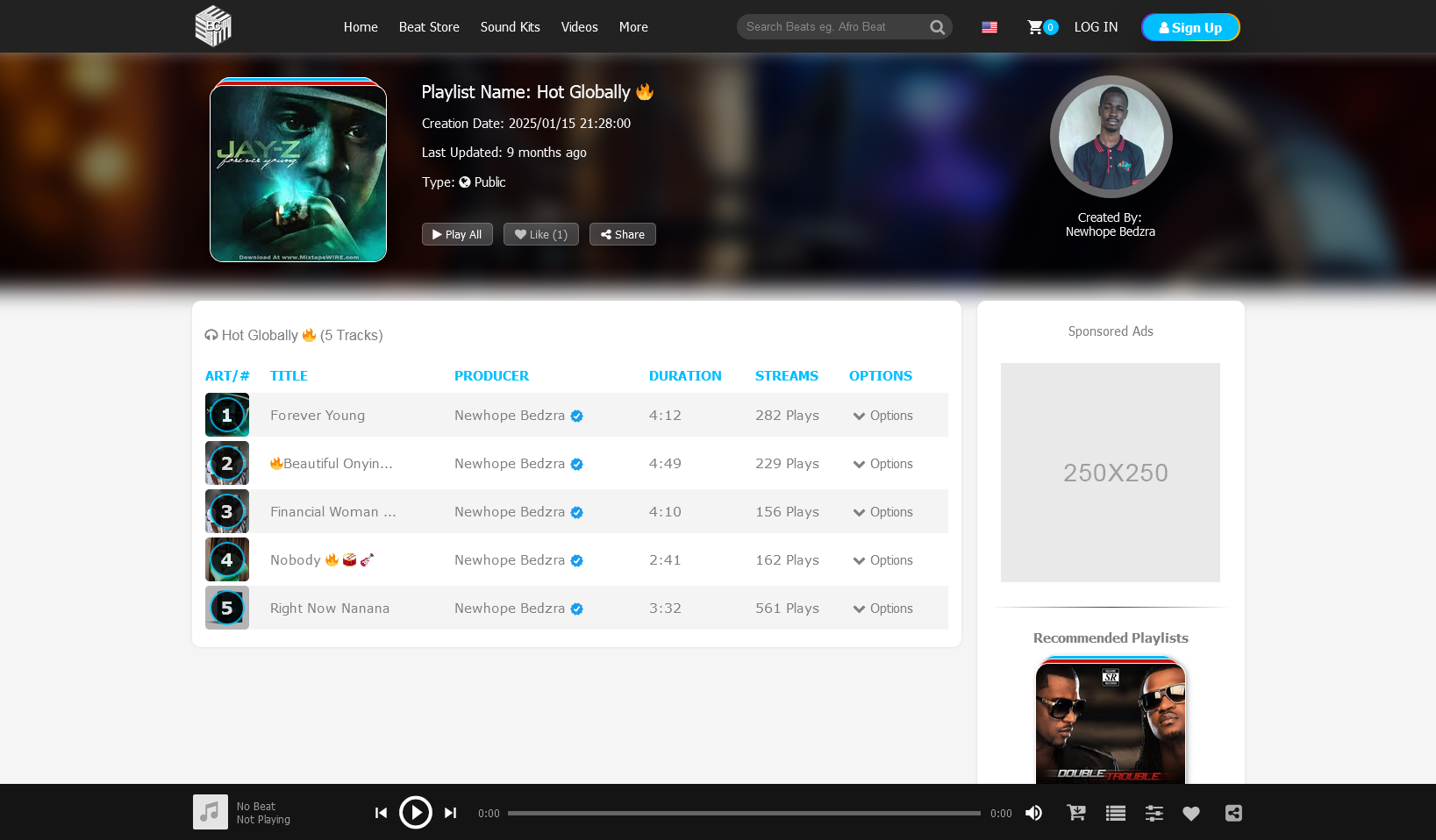Expand Options for Forever Young
Image resolution: width=1436 pixels, height=840 pixels.
[x=882, y=416]
